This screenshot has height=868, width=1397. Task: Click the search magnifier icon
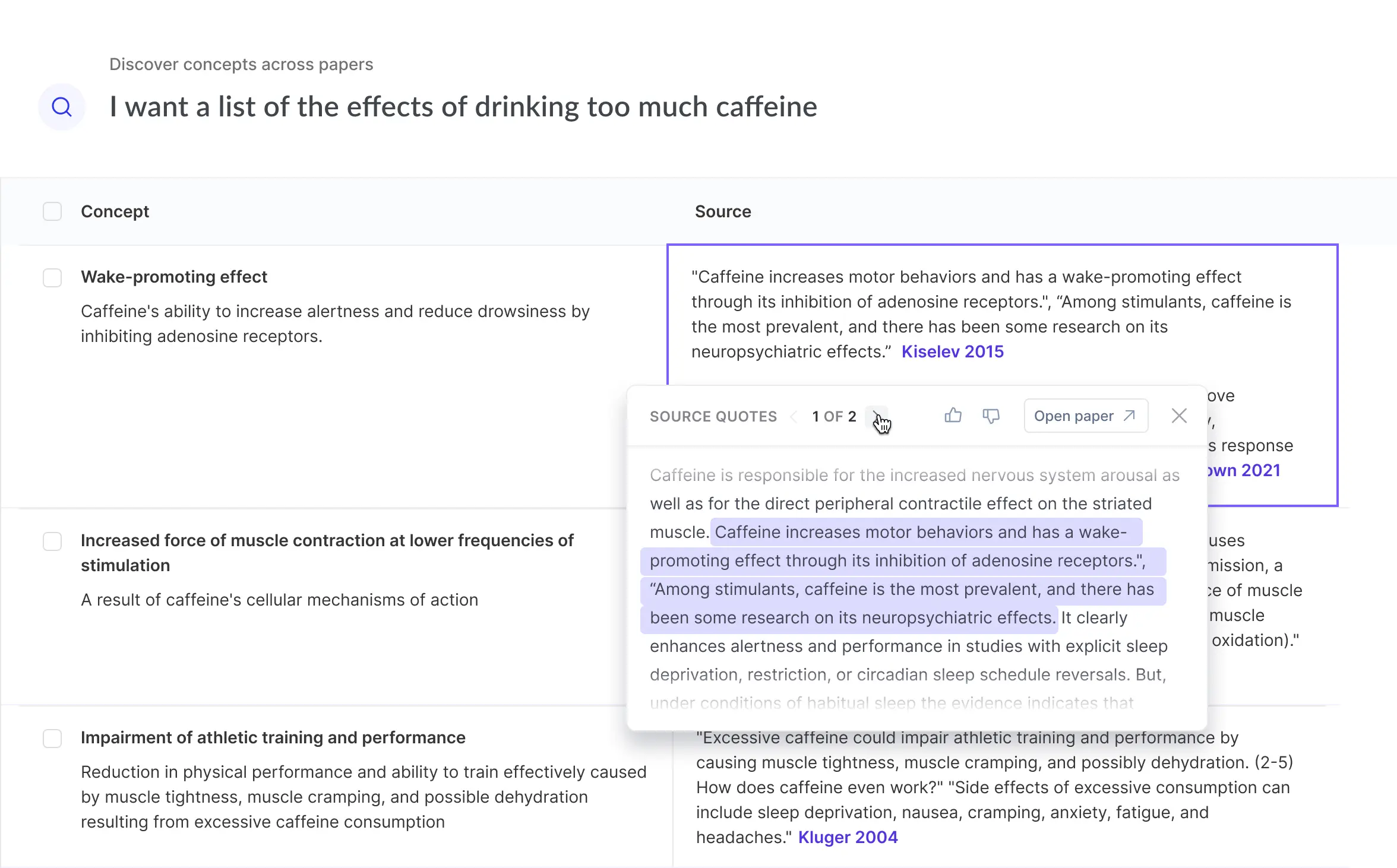click(62, 107)
